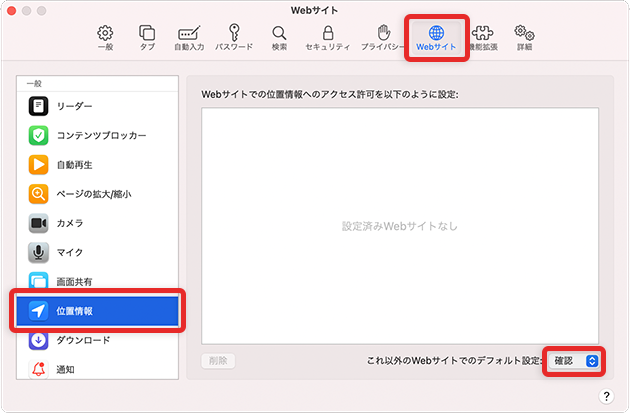Select 自動再生 in the sidebar
630x413 pixels.
coord(97,165)
